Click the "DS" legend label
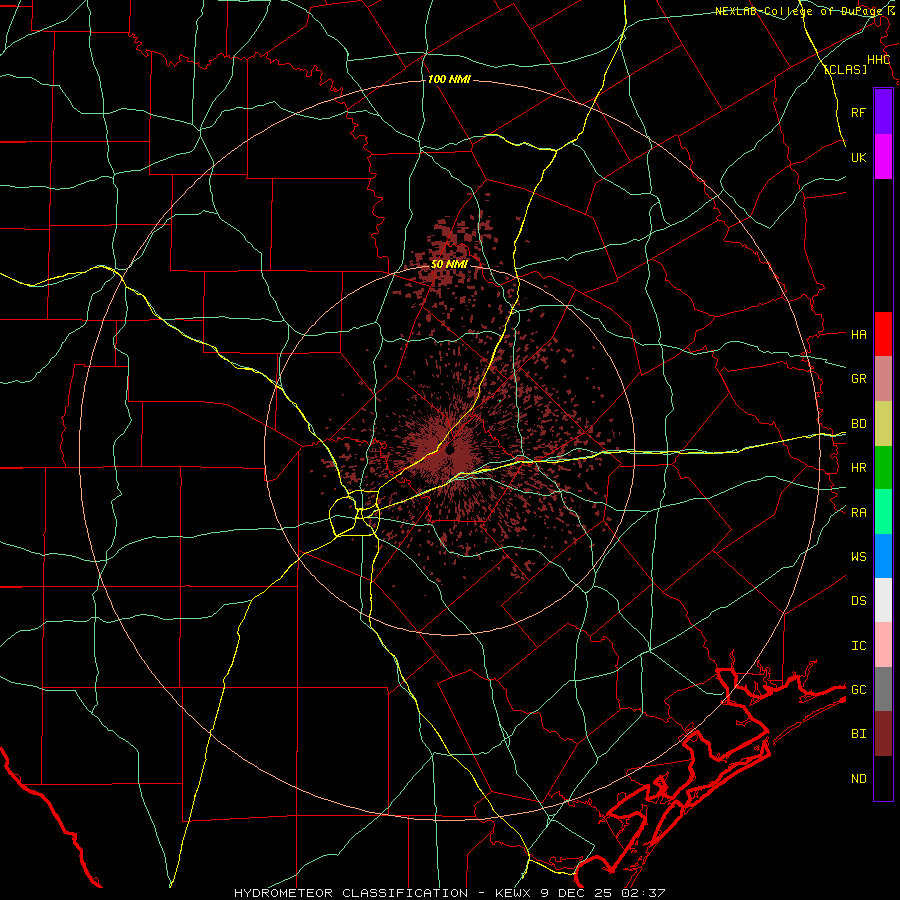 click(858, 600)
